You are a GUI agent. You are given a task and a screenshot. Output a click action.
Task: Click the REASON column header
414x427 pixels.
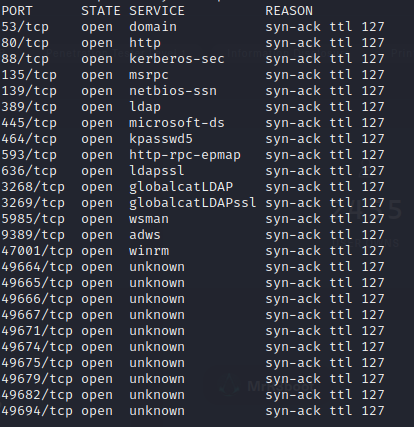click(289, 11)
